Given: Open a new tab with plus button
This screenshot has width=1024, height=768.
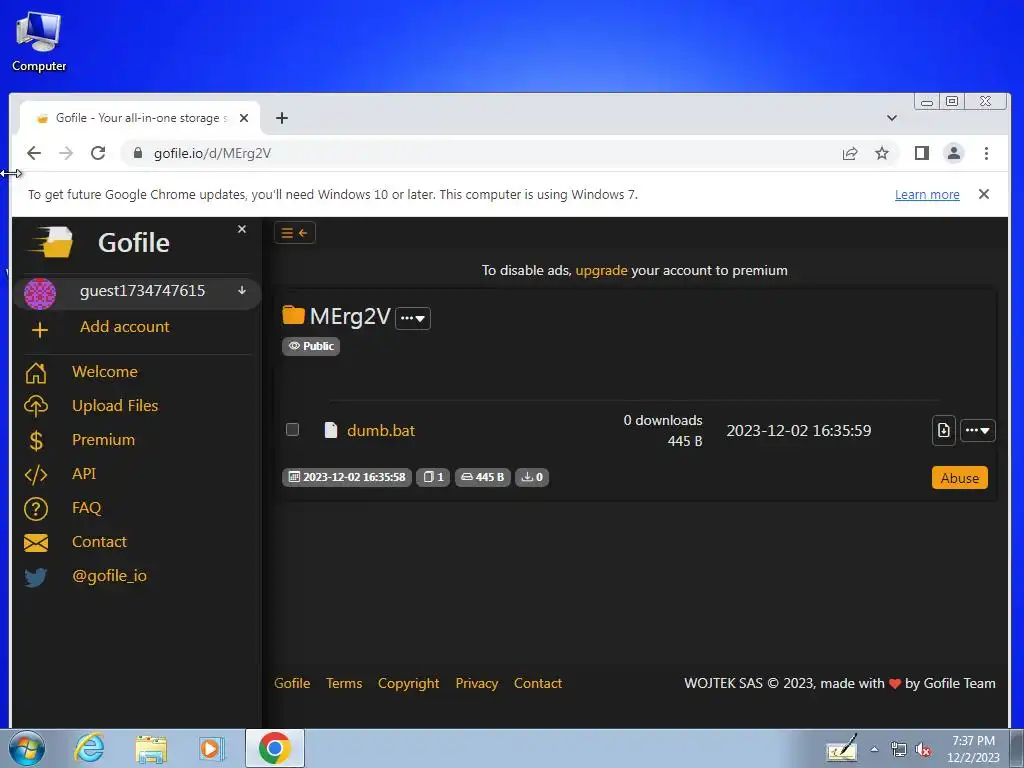Looking at the screenshot, I should 281,118.
